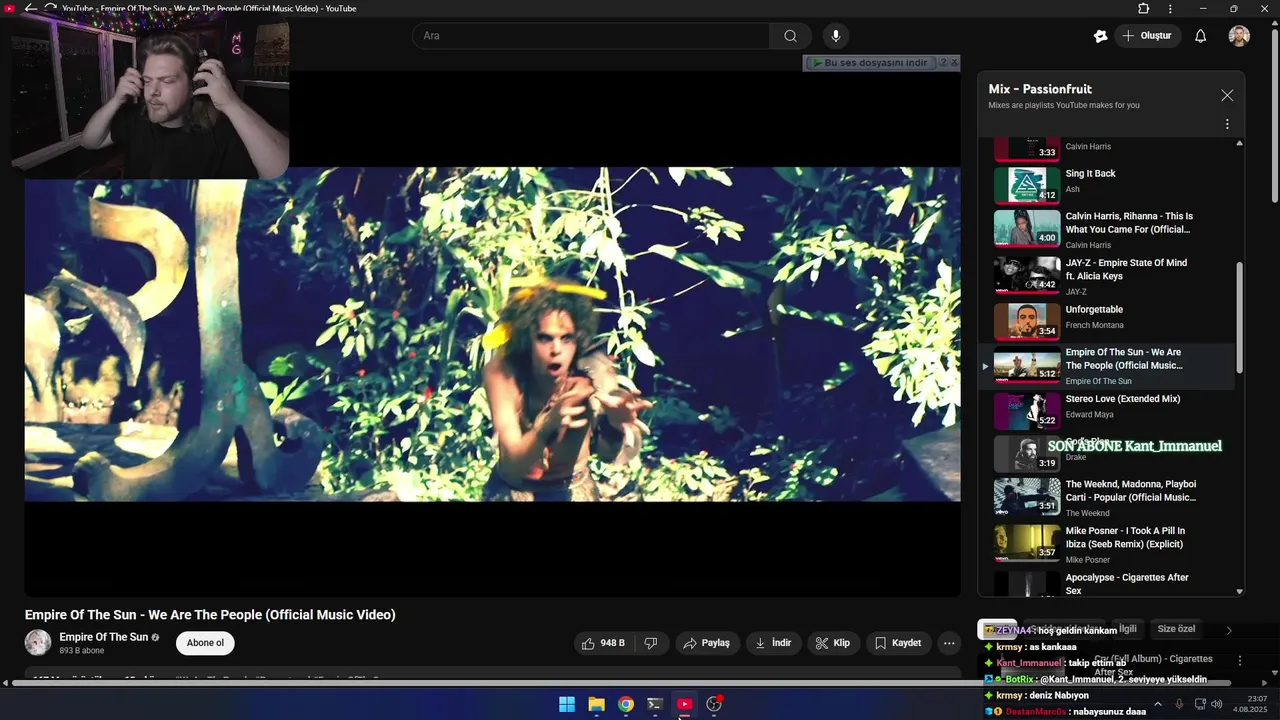Click the Oluştur create button
Screen dimensions: 1280x720
point(1147,36)
